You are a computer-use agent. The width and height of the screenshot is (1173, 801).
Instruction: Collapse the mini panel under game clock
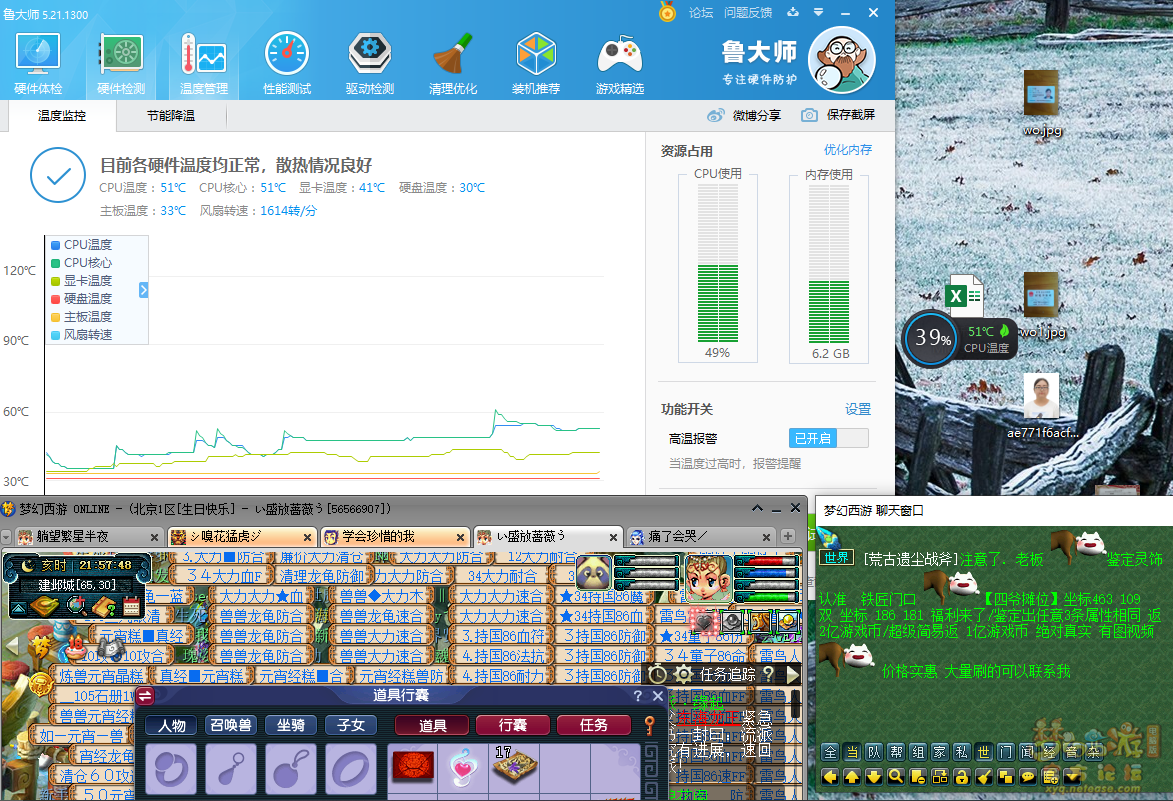(x=19, y=608)
